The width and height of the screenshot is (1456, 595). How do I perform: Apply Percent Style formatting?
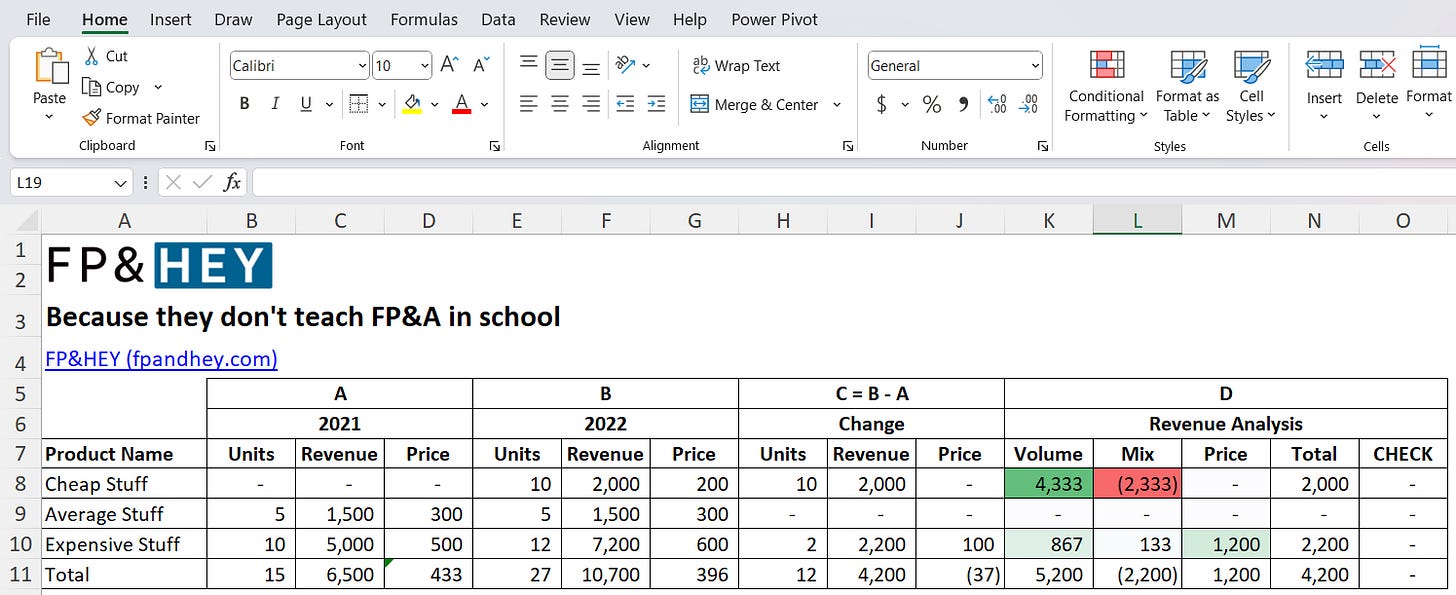coord(933,104)
